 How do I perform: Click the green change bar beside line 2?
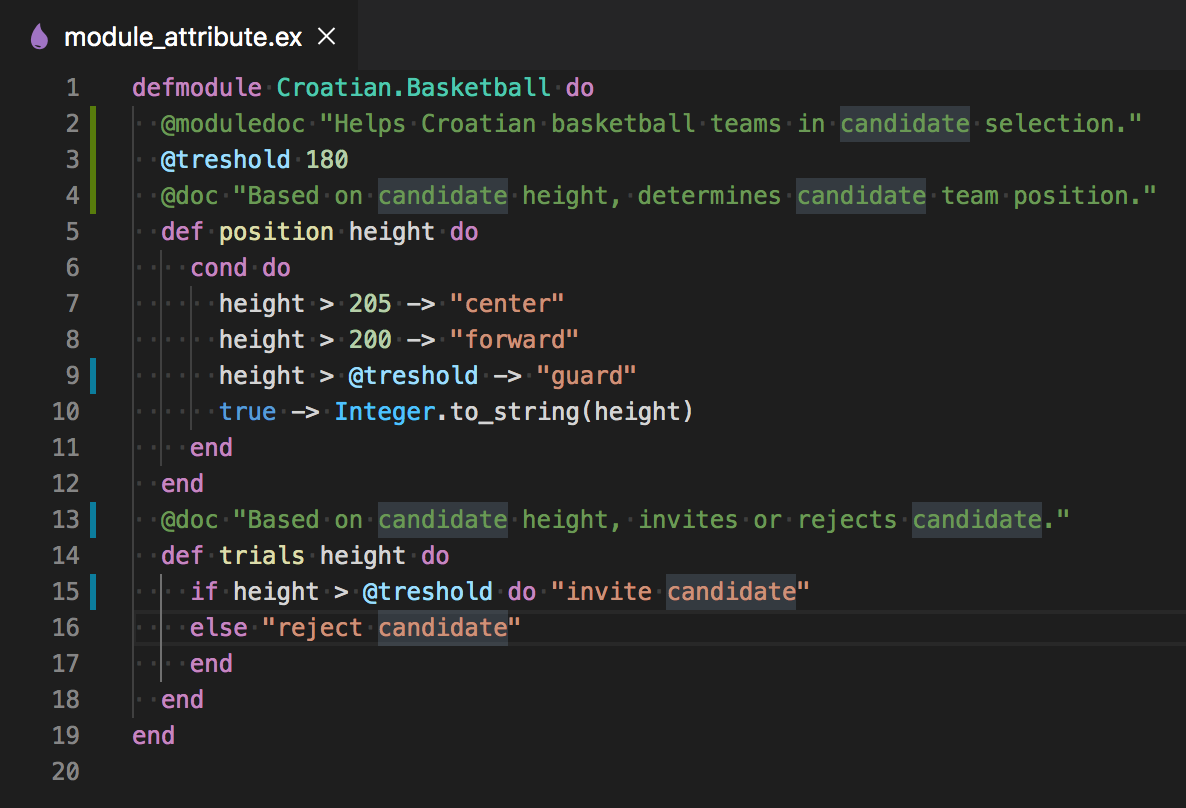click(95, 123)
